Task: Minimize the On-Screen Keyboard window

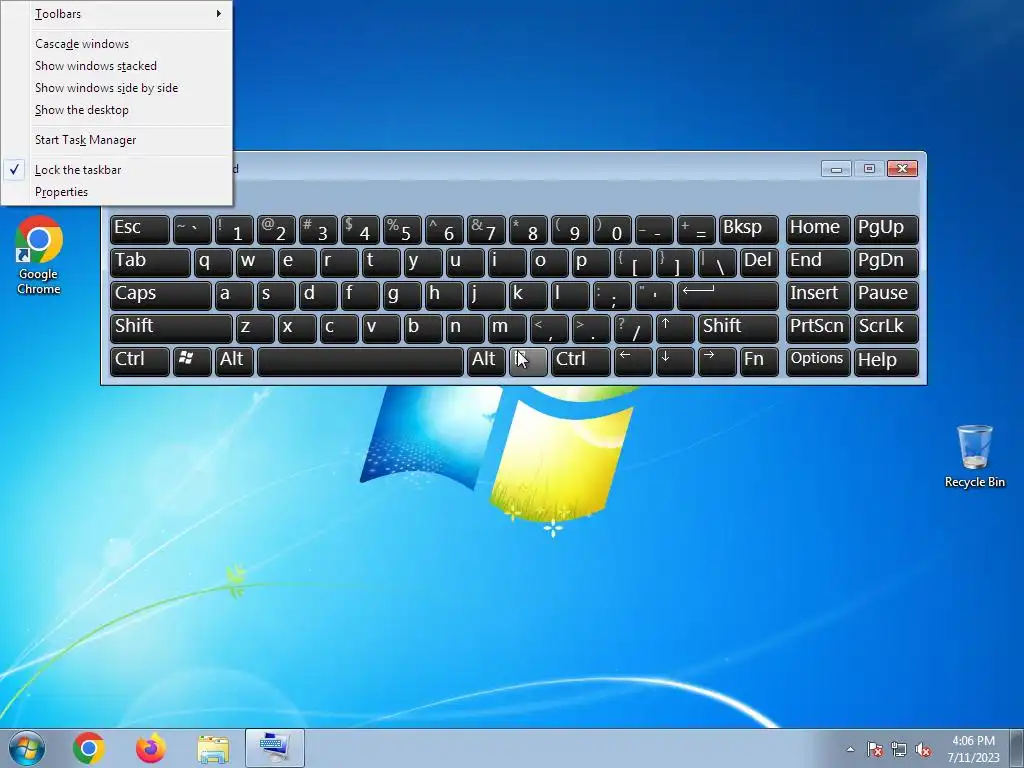Action: click(836, 169)
